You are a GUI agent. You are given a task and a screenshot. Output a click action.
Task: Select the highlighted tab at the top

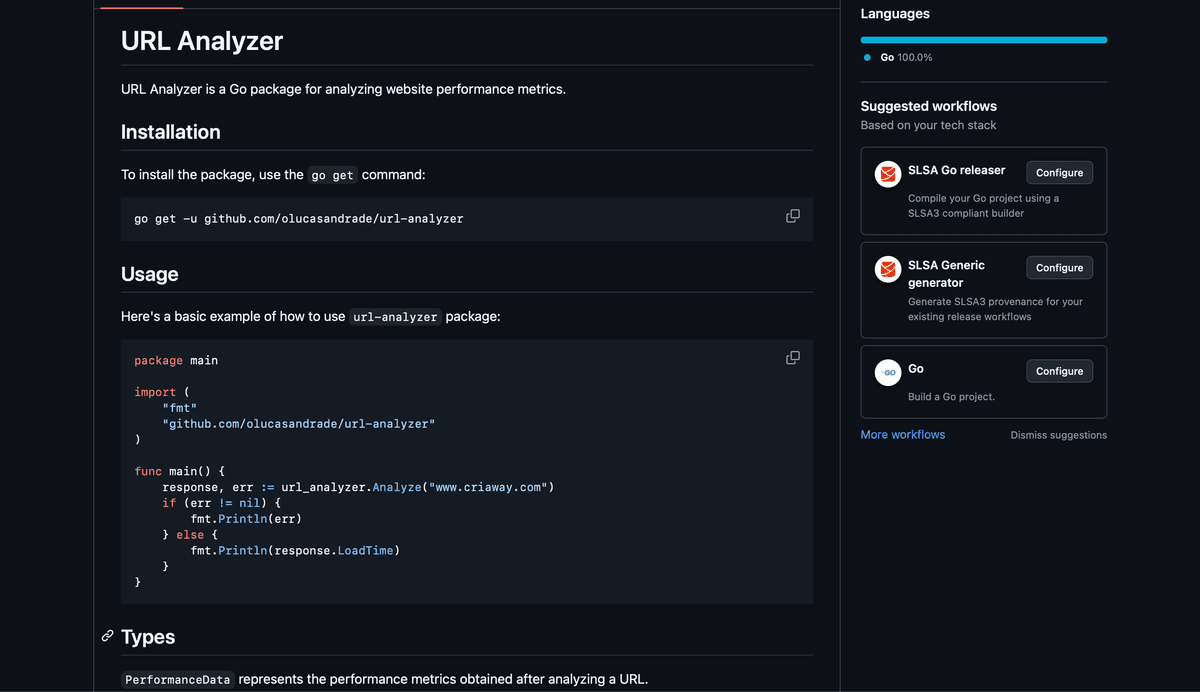(x=140, y=4)
